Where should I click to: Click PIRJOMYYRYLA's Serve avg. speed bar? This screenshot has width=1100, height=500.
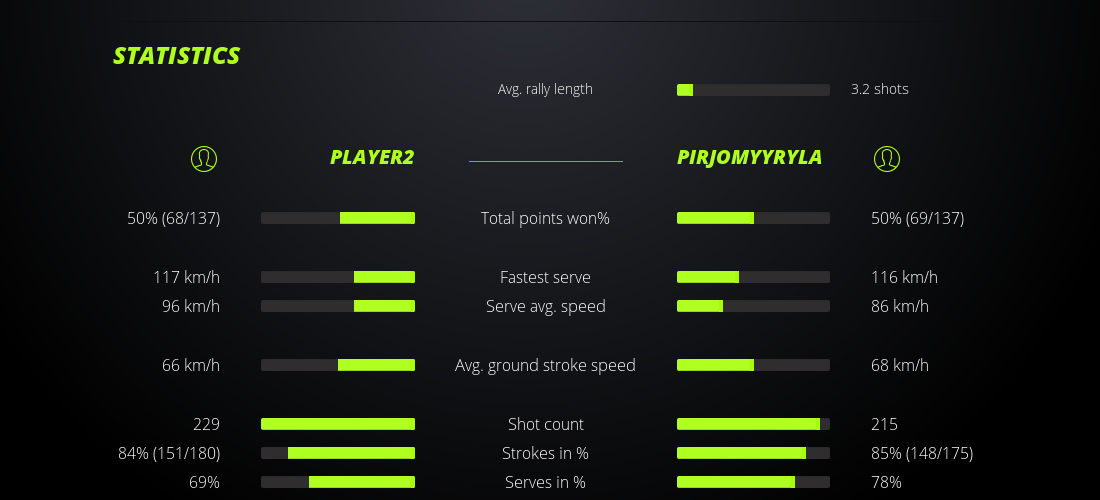click(x=753, y=306)
